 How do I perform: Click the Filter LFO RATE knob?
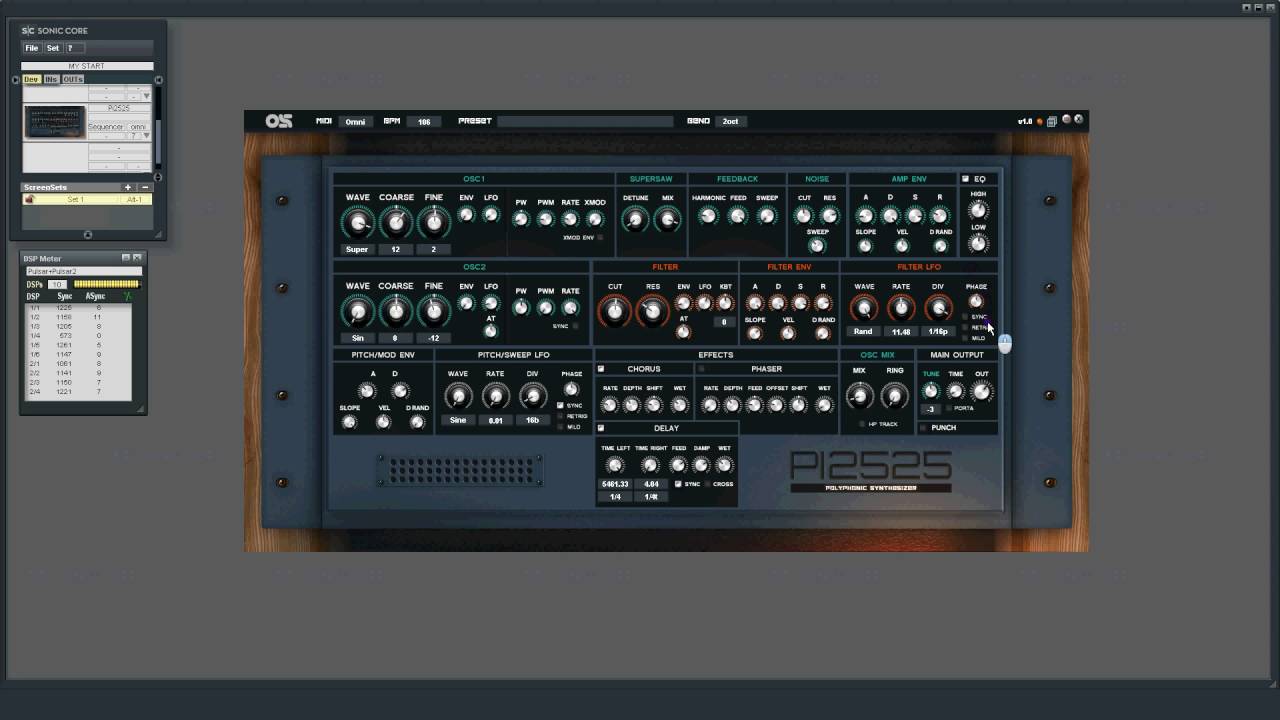[901, 309]
